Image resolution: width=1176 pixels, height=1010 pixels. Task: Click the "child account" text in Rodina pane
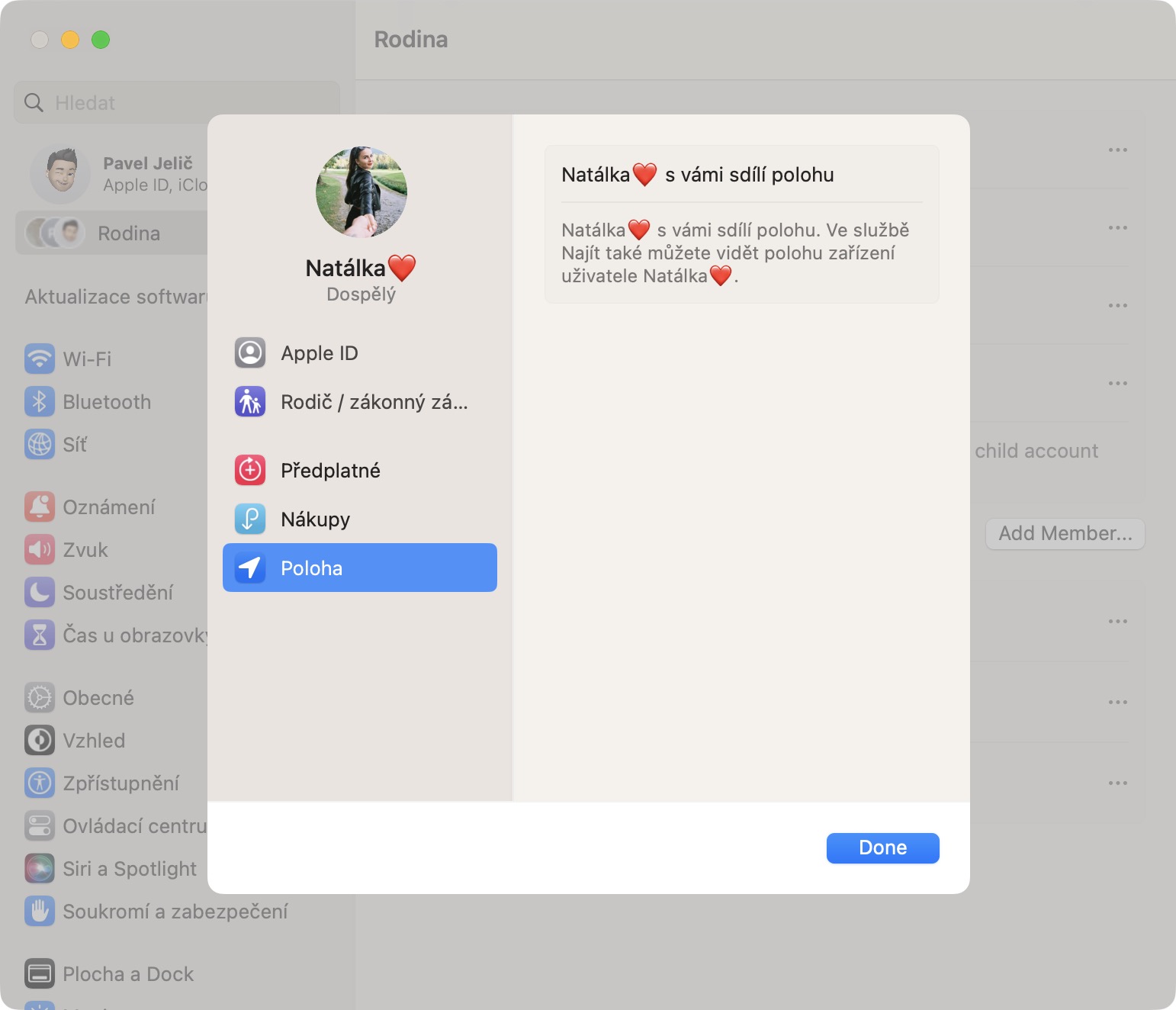point(1036,451)
